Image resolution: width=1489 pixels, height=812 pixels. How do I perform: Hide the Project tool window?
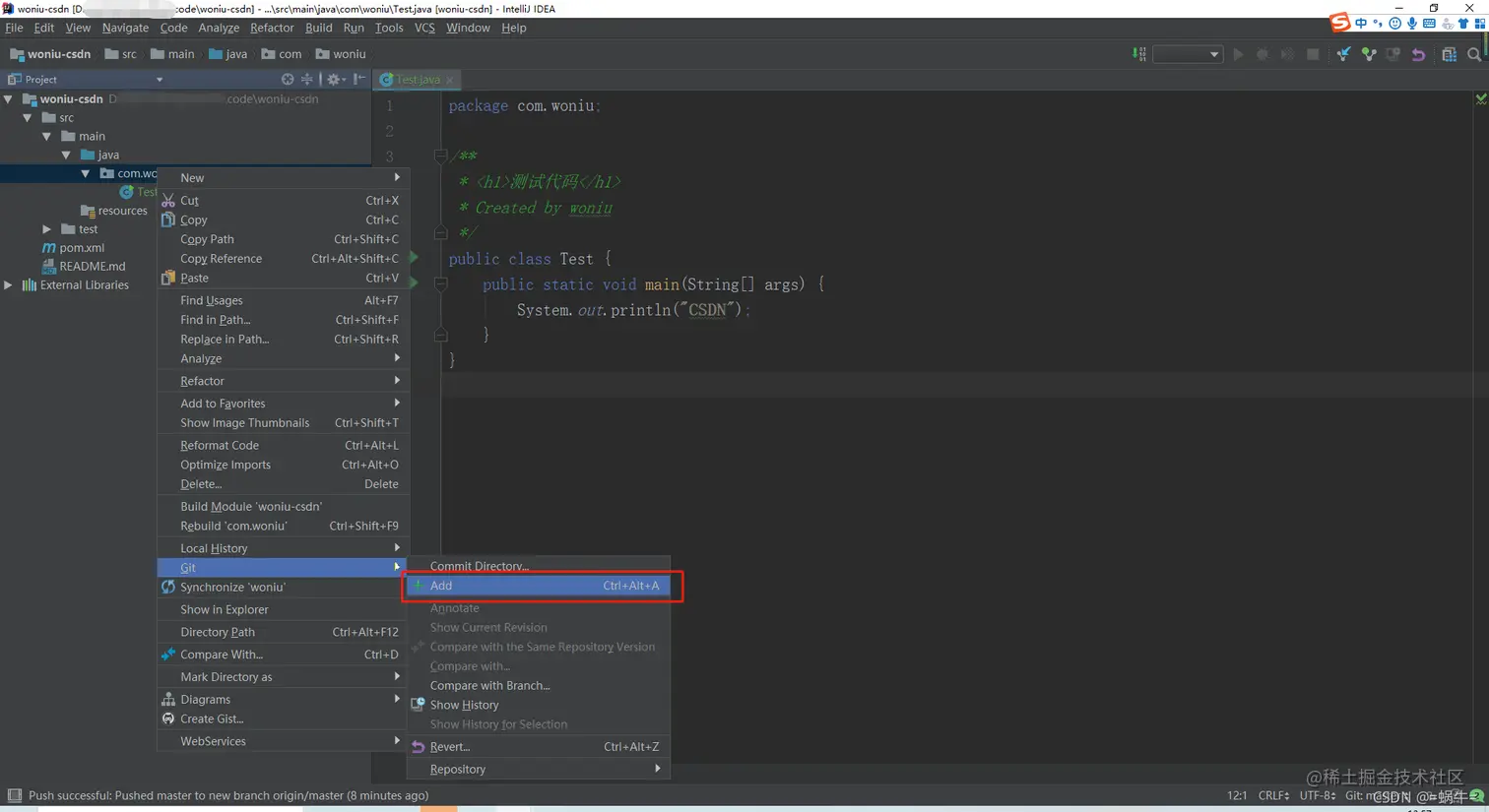pyautogui.click(x=359, y=79)
